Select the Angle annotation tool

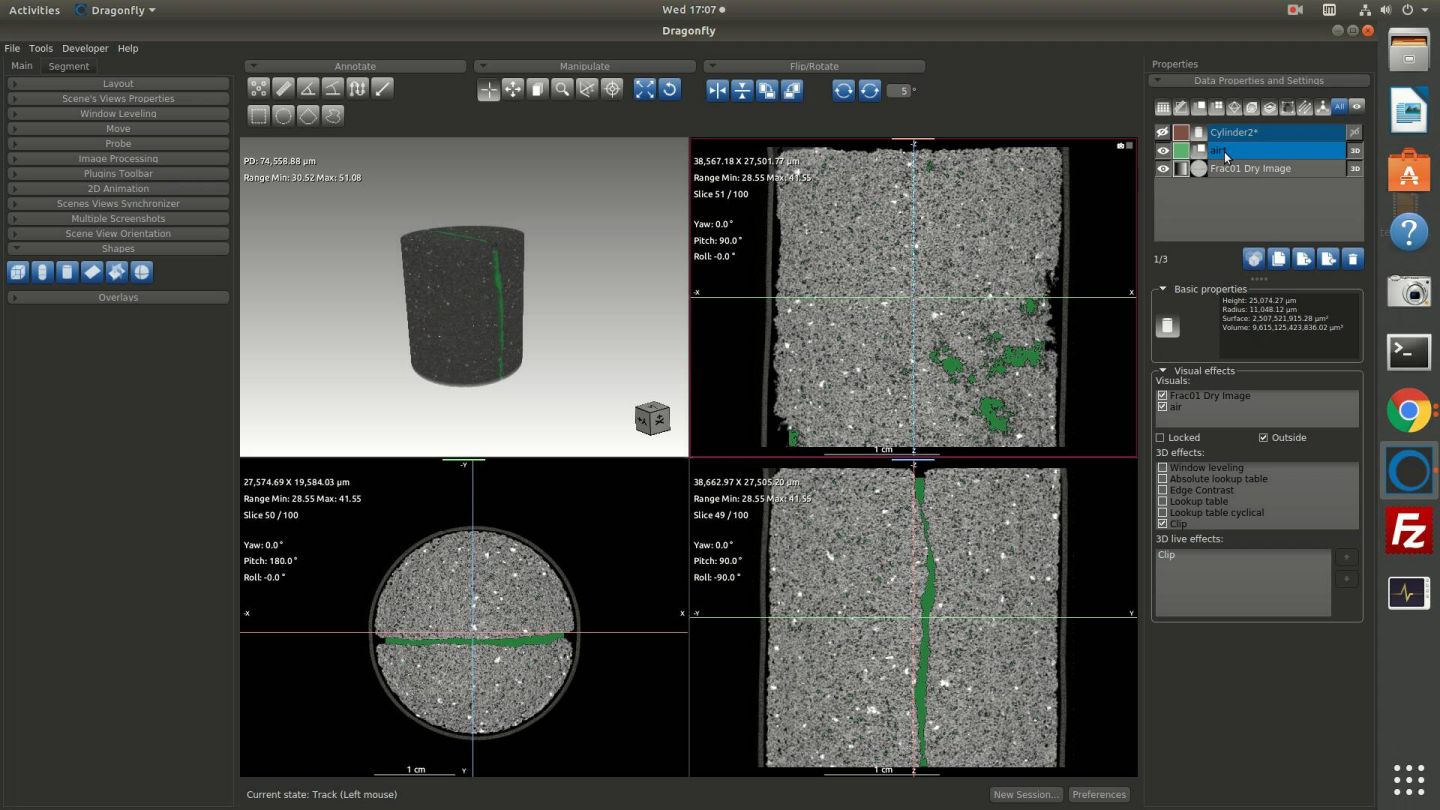pyautogui.click(x=309, y=89)
